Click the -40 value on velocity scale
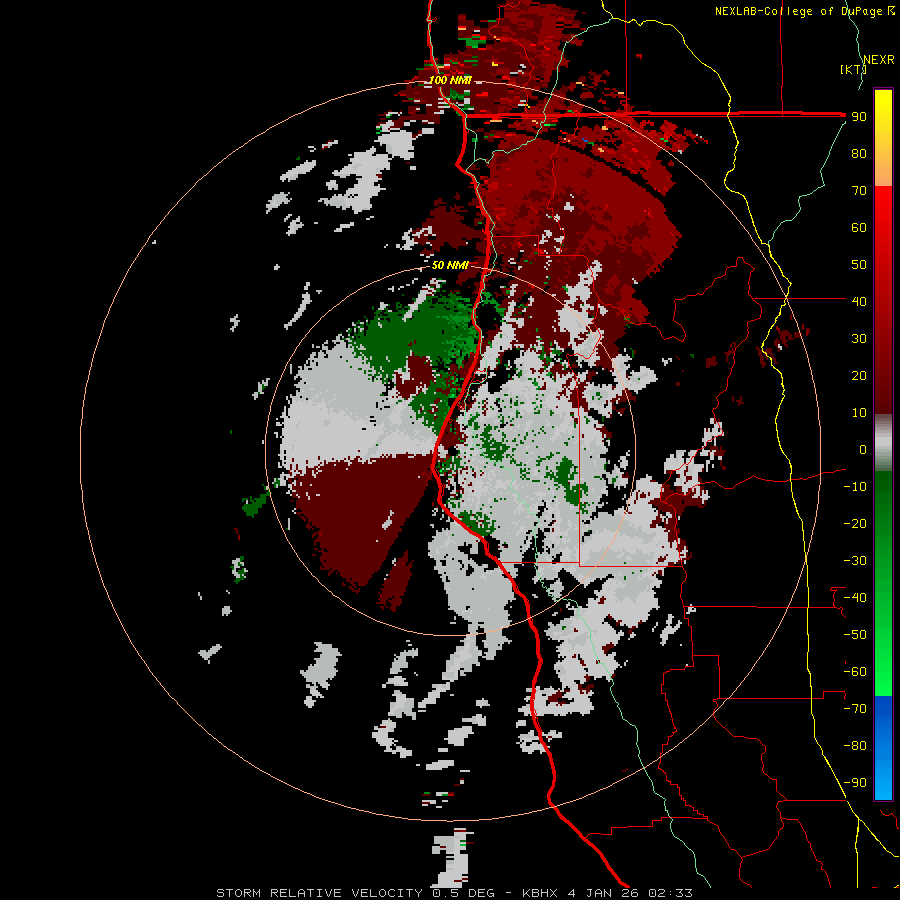 click(855, 598)
